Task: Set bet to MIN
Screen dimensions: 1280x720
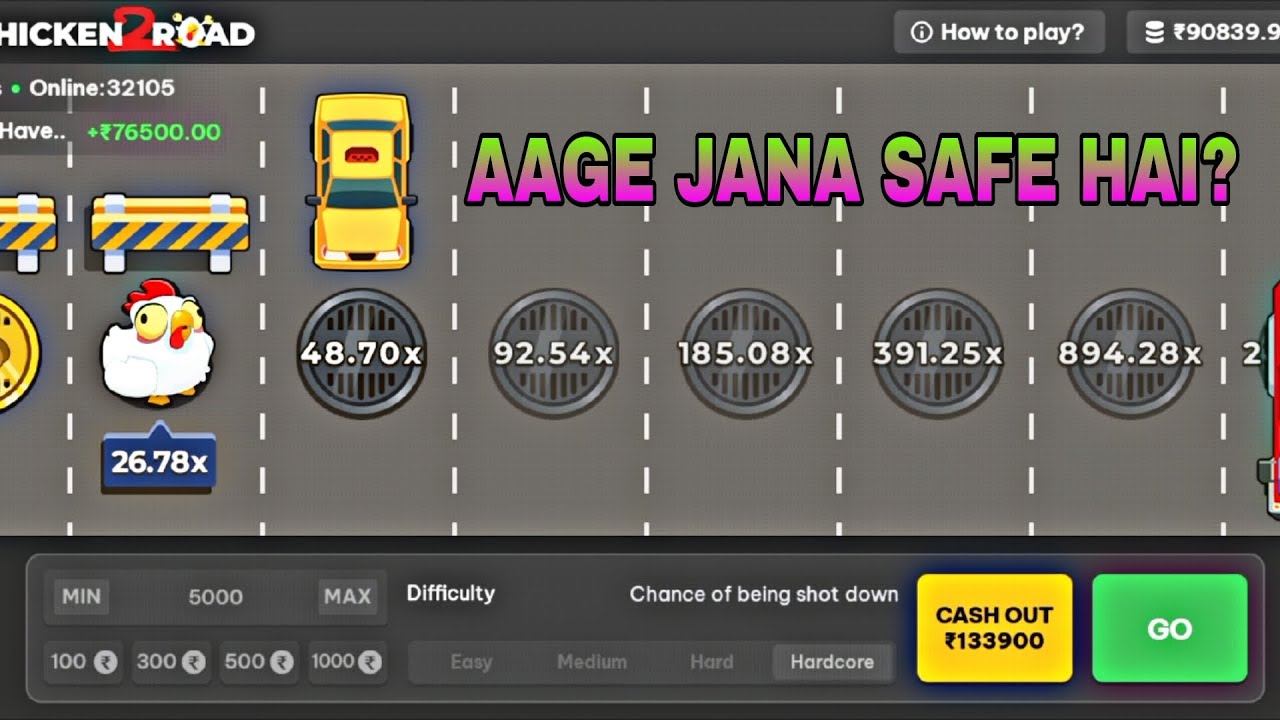Action: [x=81, y=596]
